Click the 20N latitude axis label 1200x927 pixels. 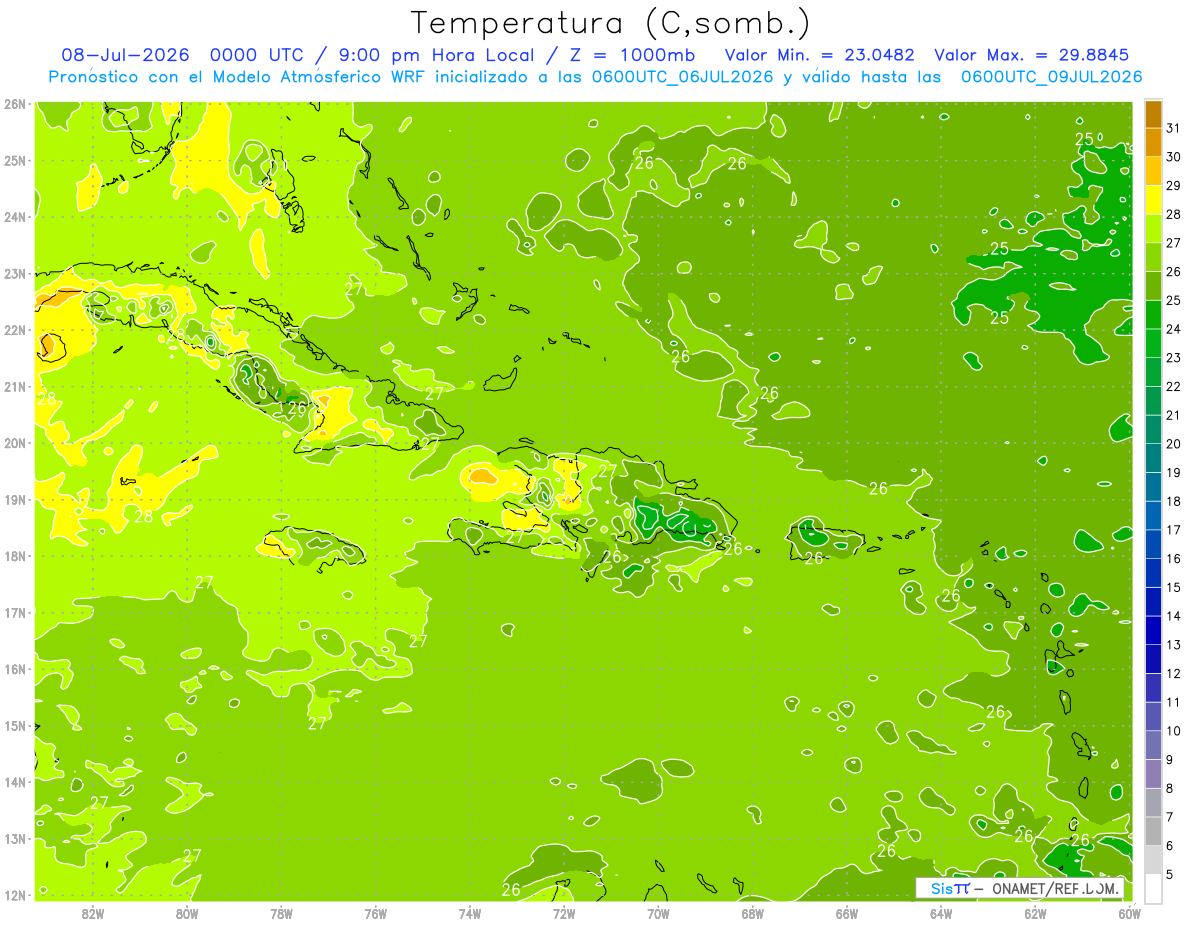pyautogui.click(x=14, y=443)
